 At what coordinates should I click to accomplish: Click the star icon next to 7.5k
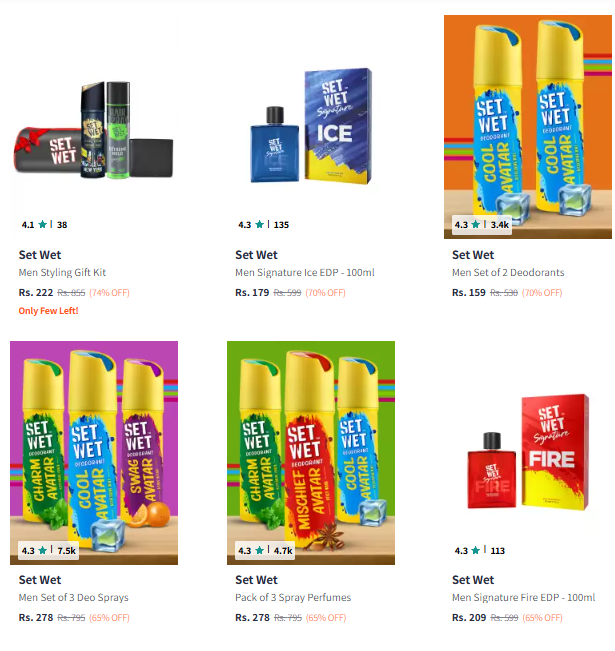coord(42,551)
